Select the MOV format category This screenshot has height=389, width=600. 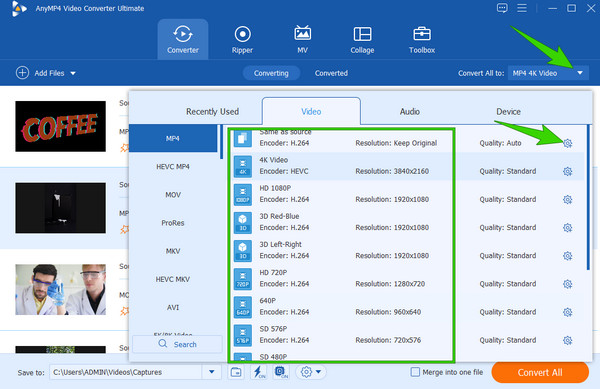coord(173,195)
